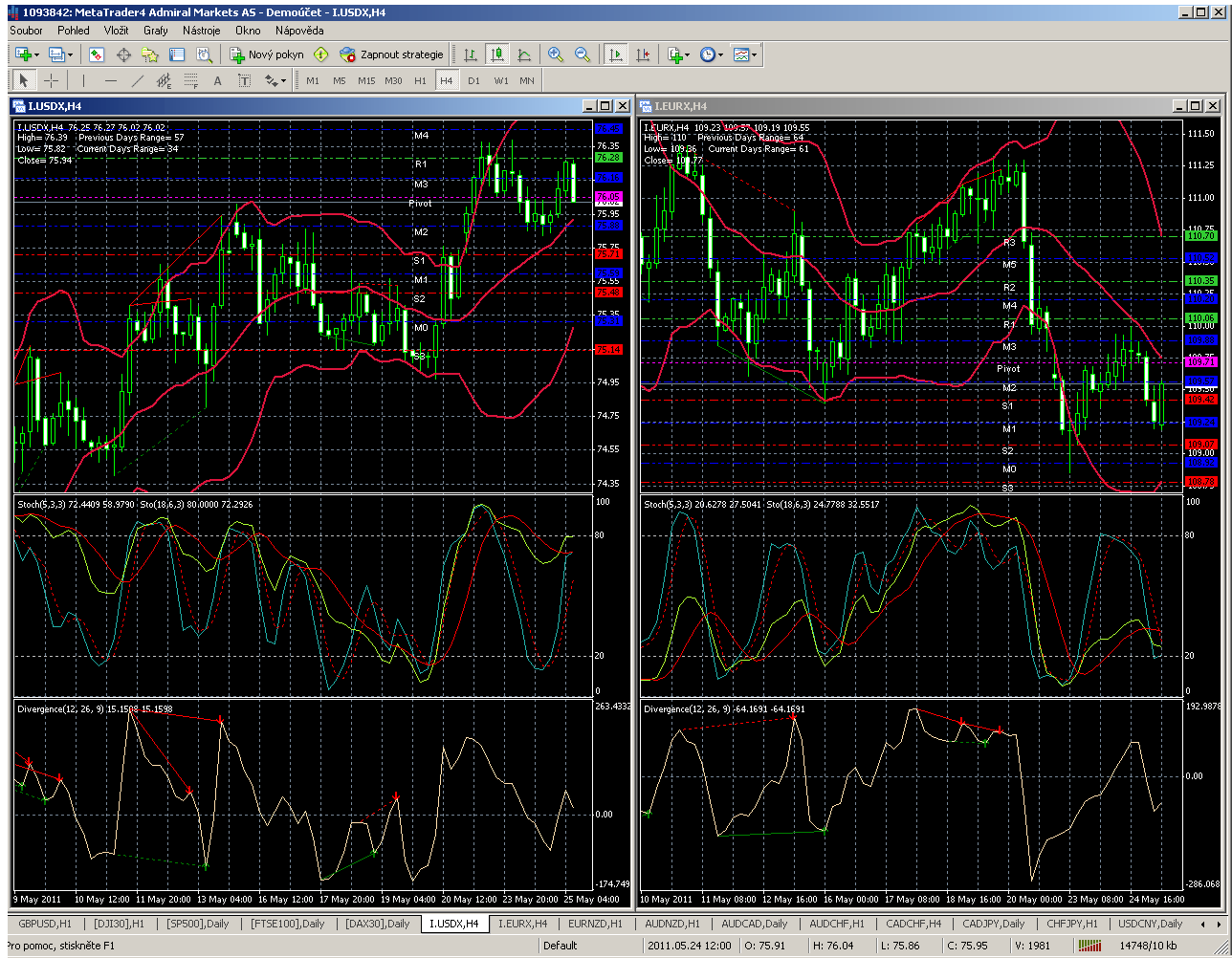Switch chart to candlestick display

click(496, 55)
